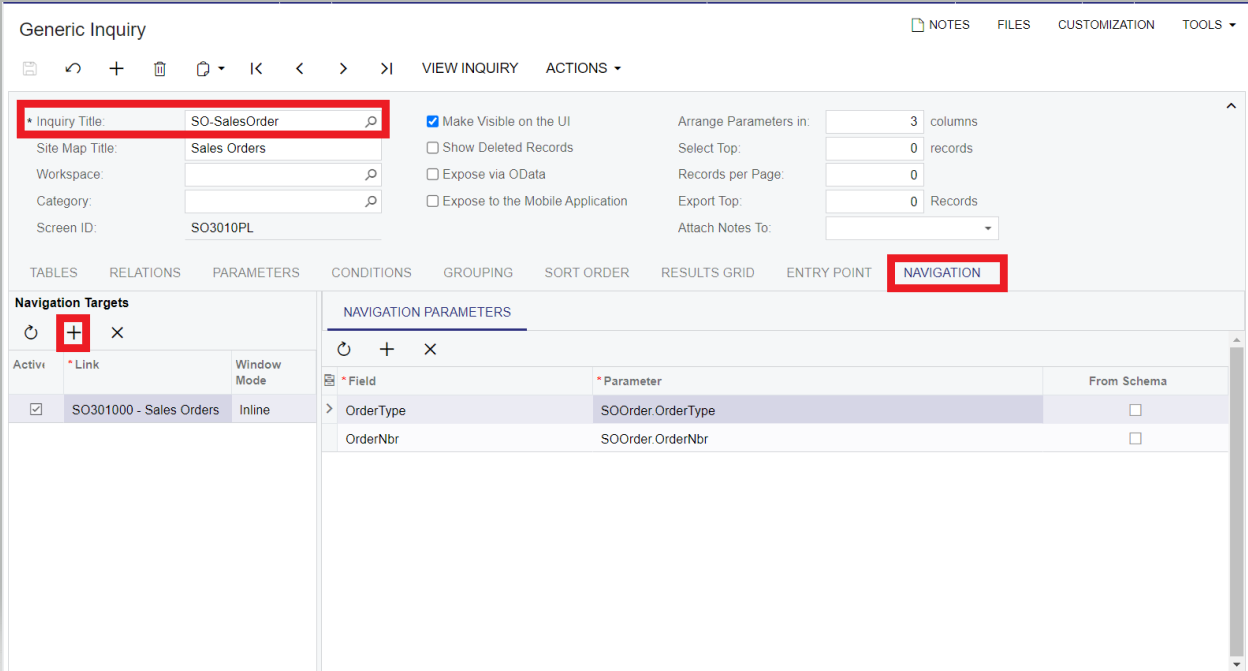1248x671 pixels.
Task: Switch to the CONDITIONS tab
Action: coord(371,272)
